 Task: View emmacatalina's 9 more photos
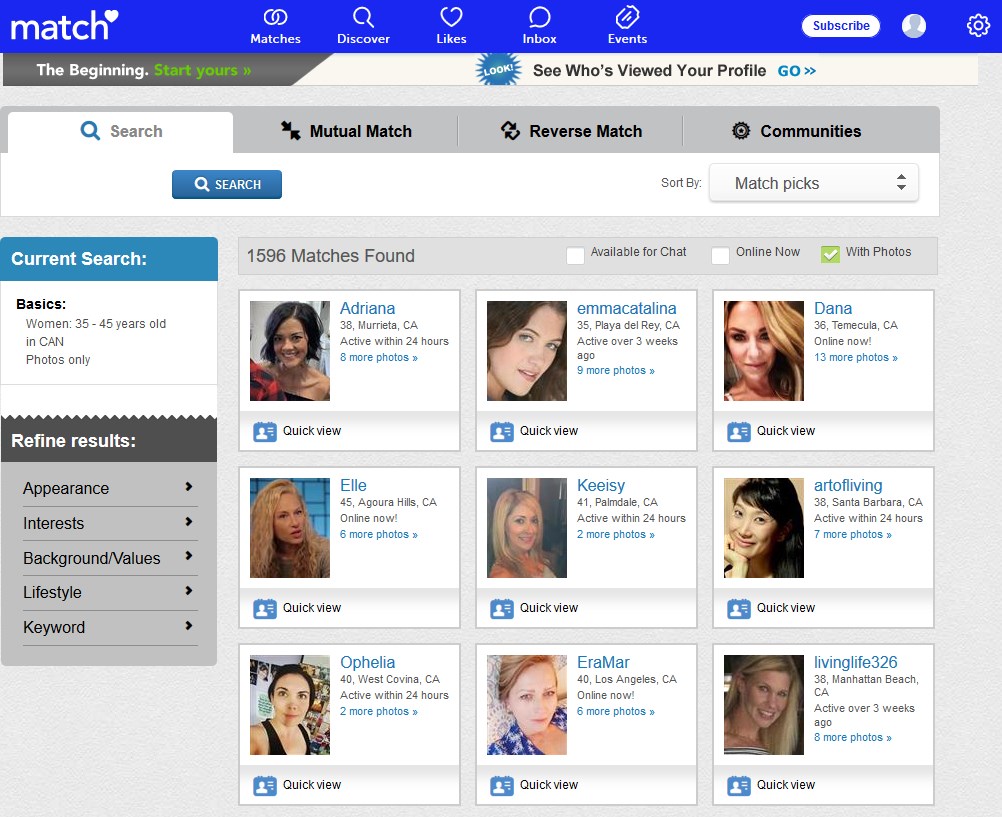[x=616, y=370]
